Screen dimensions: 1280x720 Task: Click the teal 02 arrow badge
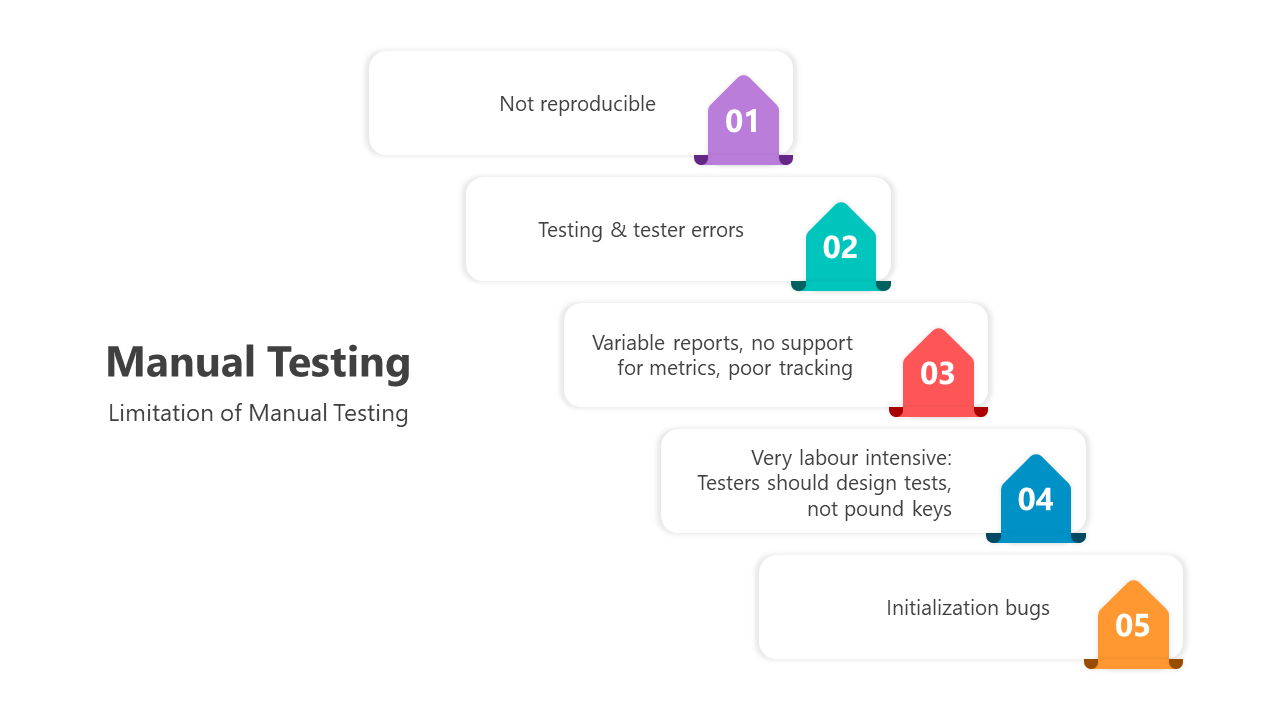point(841,246)
